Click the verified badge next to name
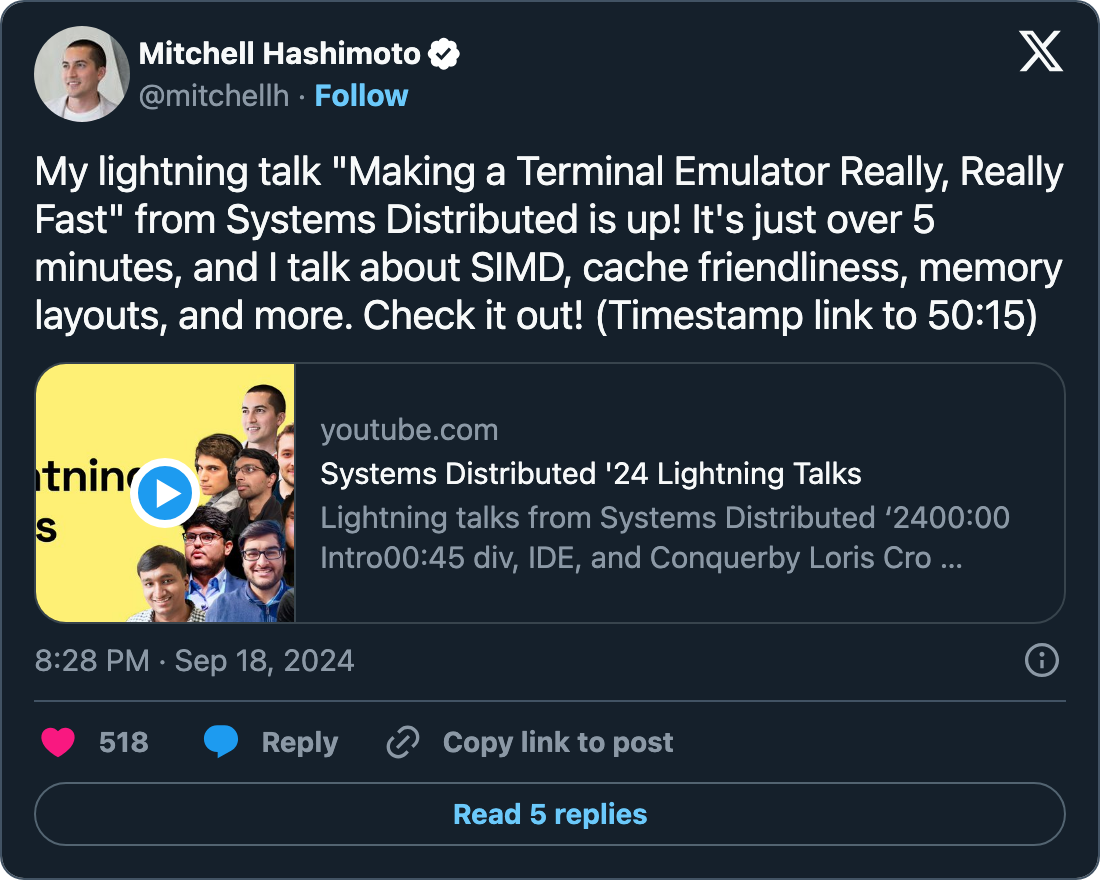 point(444,54)
